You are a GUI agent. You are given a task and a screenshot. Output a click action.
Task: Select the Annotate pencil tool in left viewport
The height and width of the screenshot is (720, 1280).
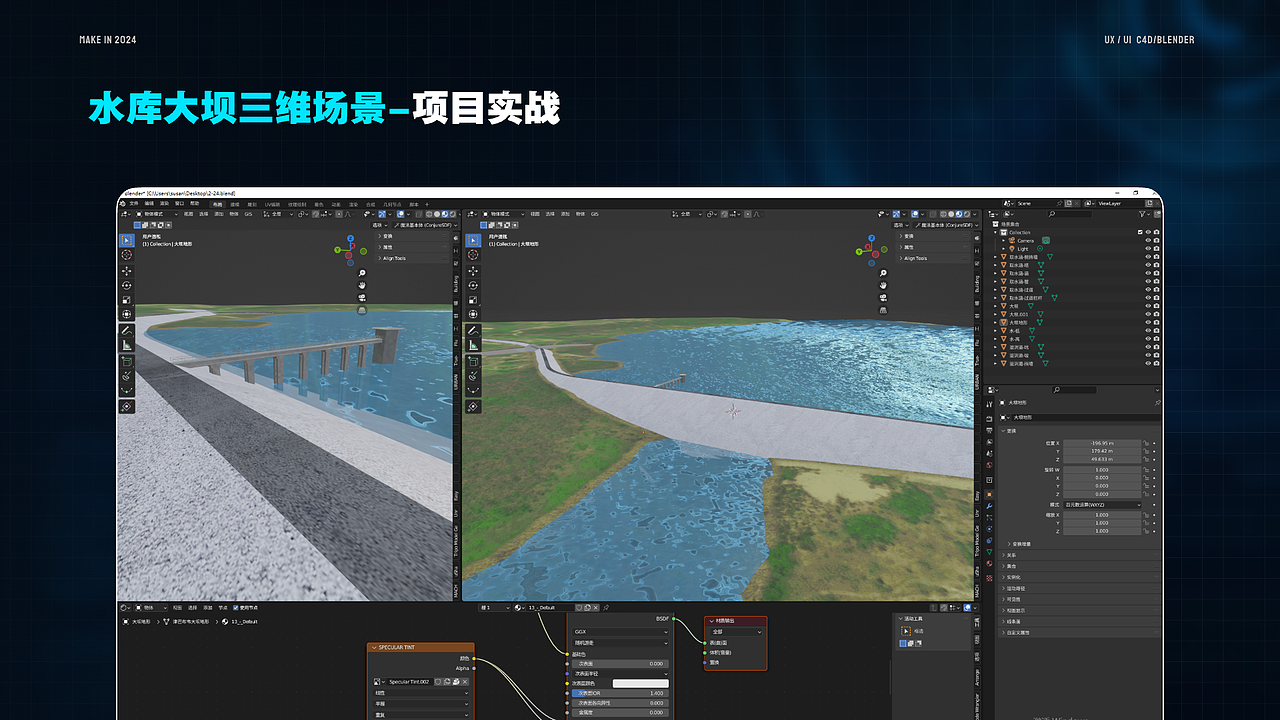(127, 330)
